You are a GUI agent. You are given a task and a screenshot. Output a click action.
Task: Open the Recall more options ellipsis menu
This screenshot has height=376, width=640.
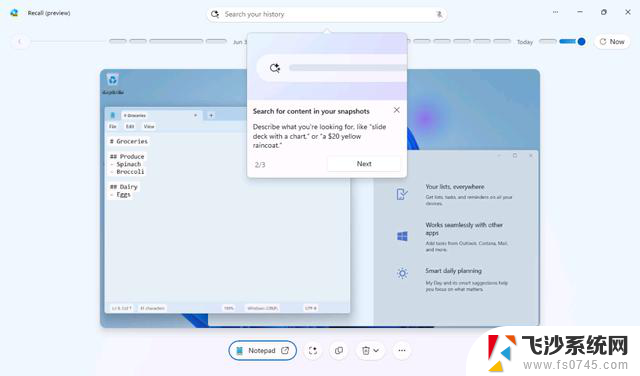pos(556,12)
